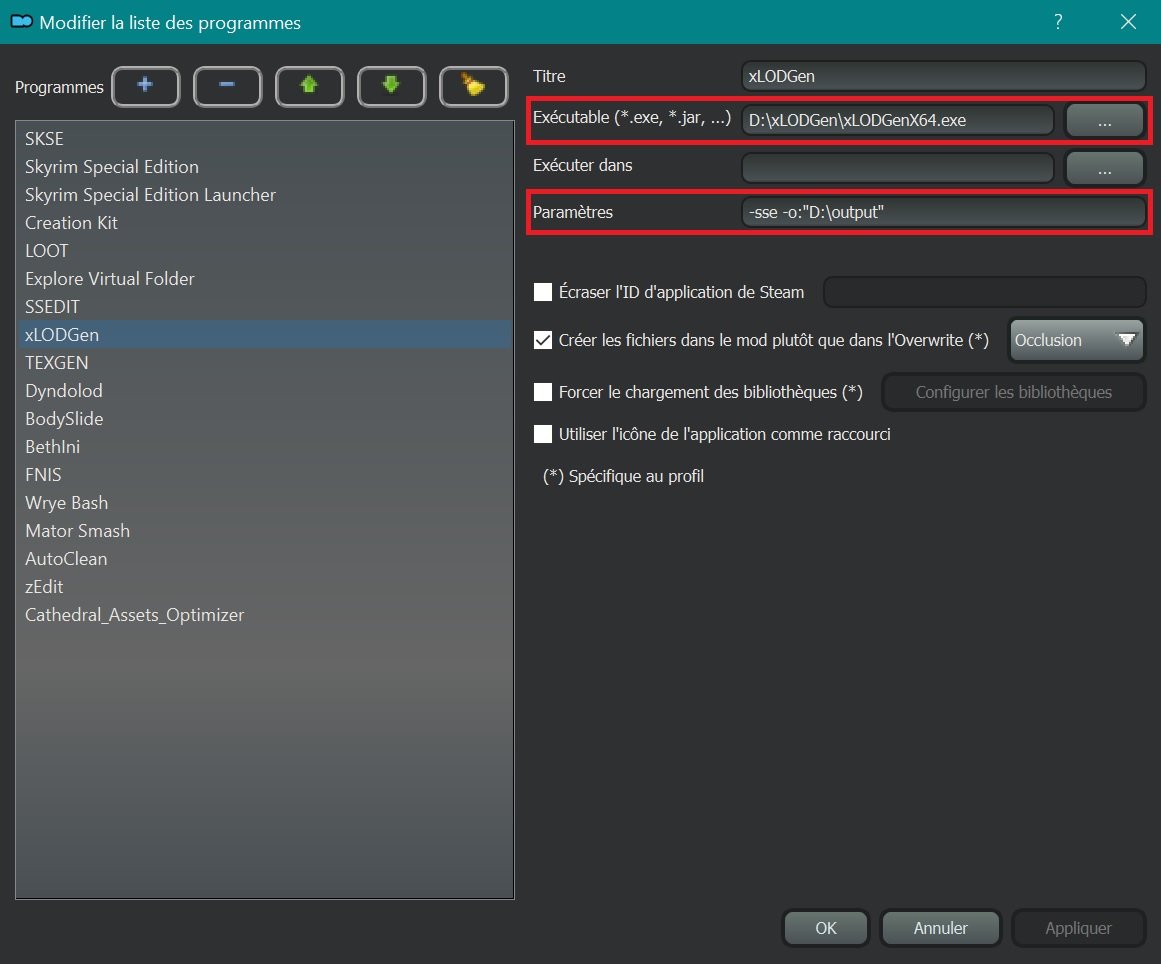This screenshot has width=1161, height=964.
Task: Click the Annuler button
Action: pos(940,928)
